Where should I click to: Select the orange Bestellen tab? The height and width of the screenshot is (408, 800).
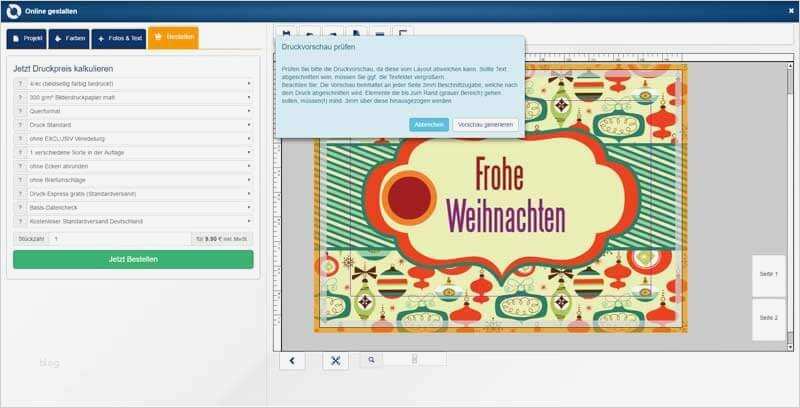pyautogui.click(x=173, y=38)
